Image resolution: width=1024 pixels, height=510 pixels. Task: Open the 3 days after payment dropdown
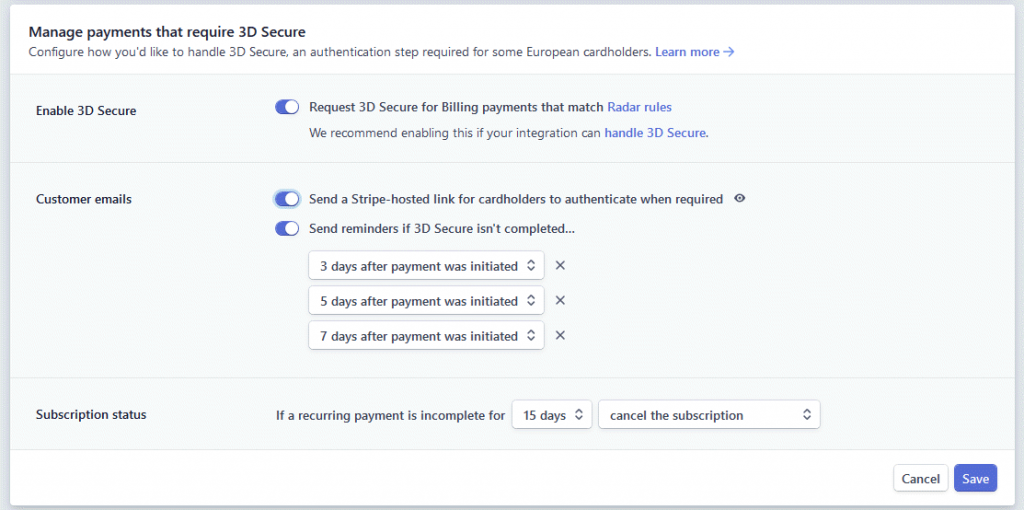(x=426, y=266)
